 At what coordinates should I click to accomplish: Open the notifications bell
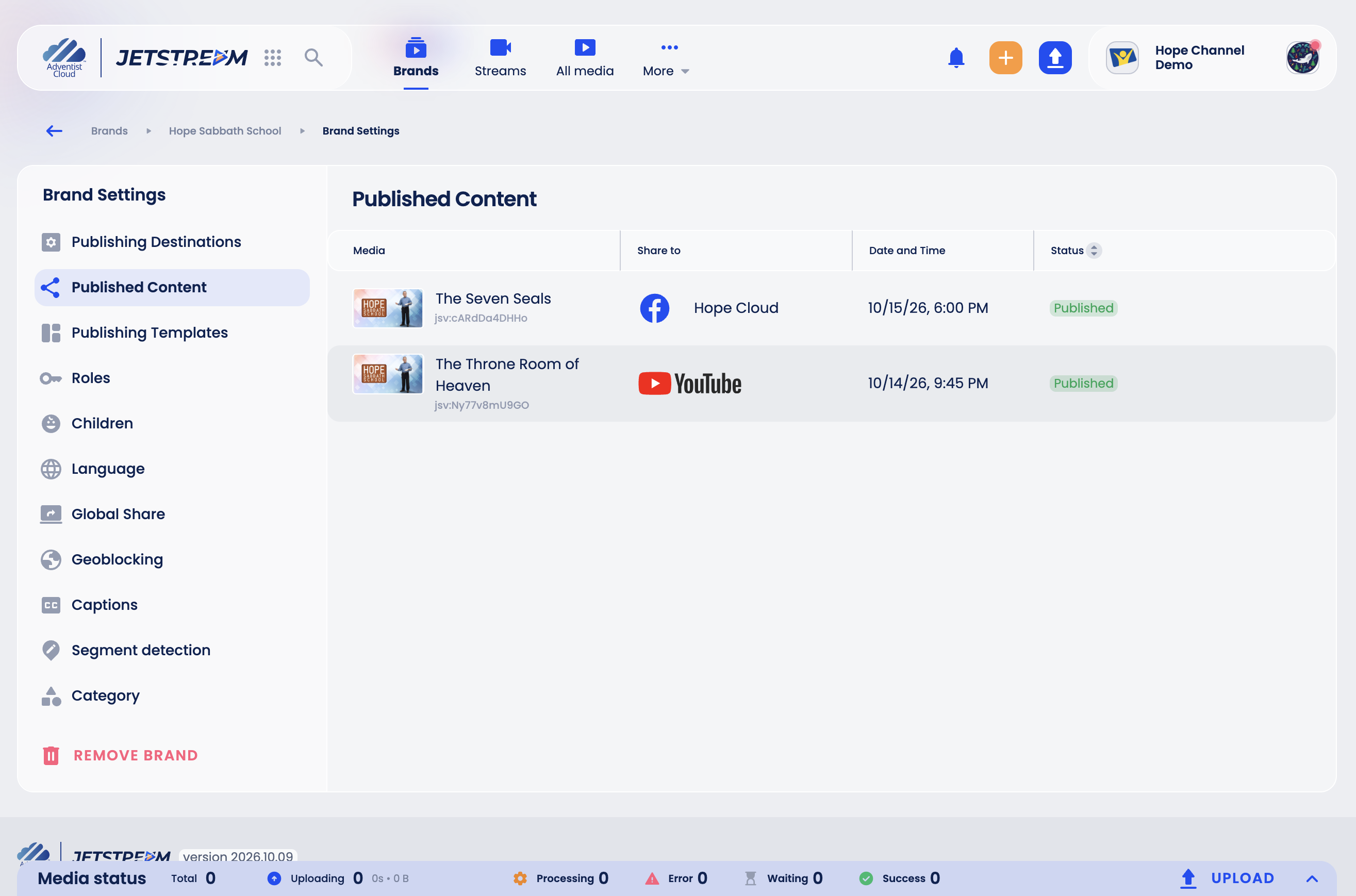[956, 58]
